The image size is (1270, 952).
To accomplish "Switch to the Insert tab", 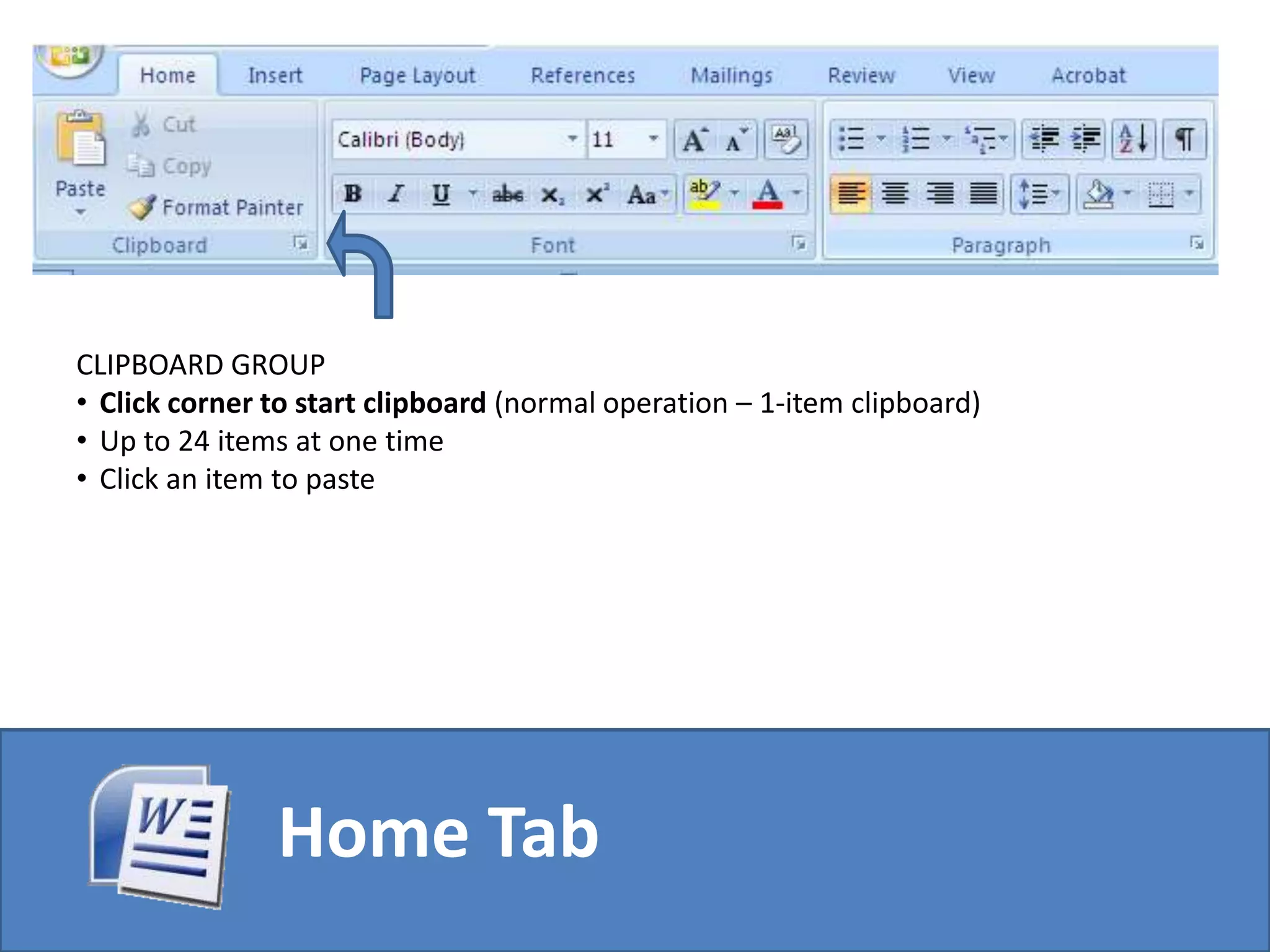I will (275, 76).
